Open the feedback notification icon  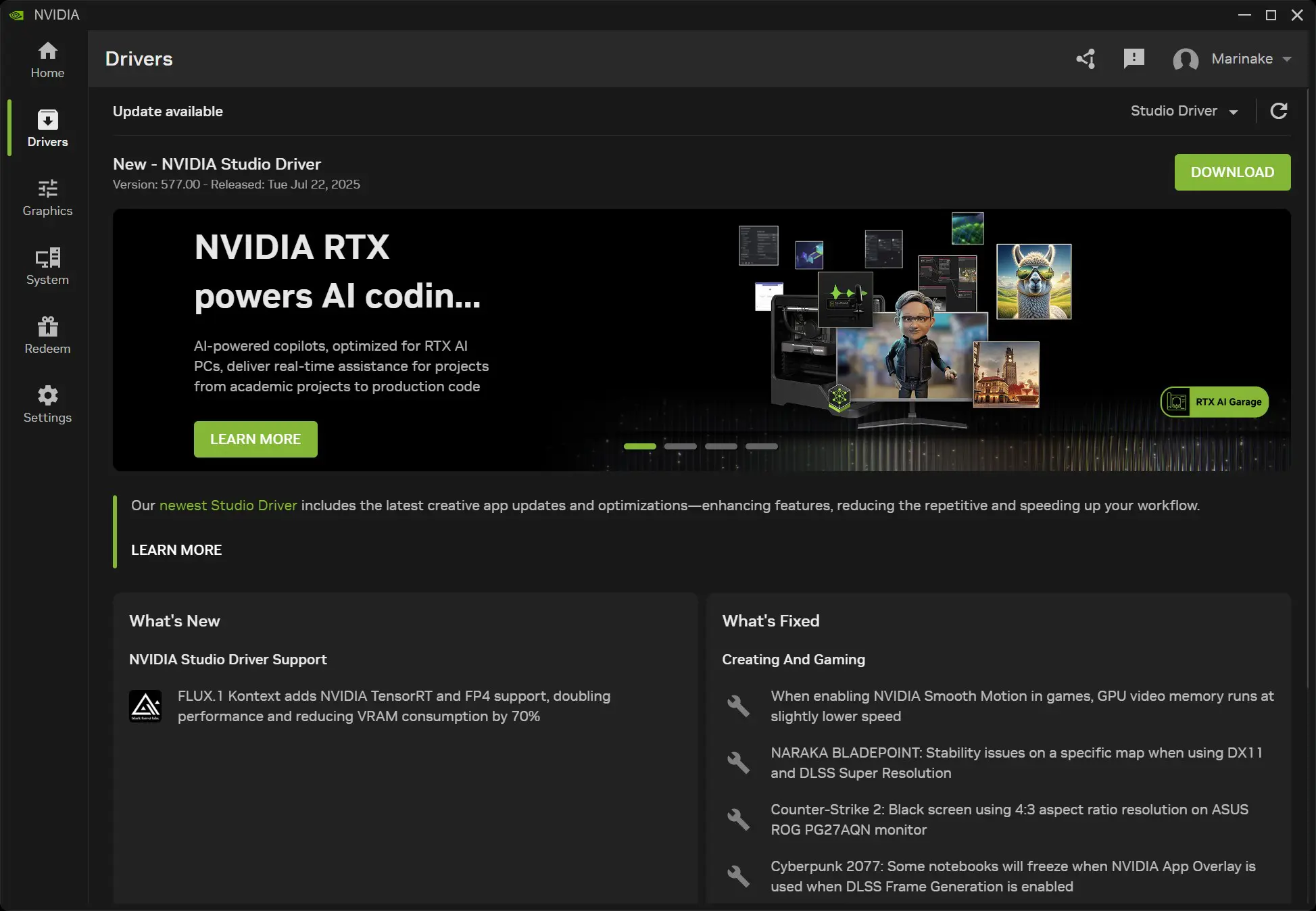click(1134, 59)
